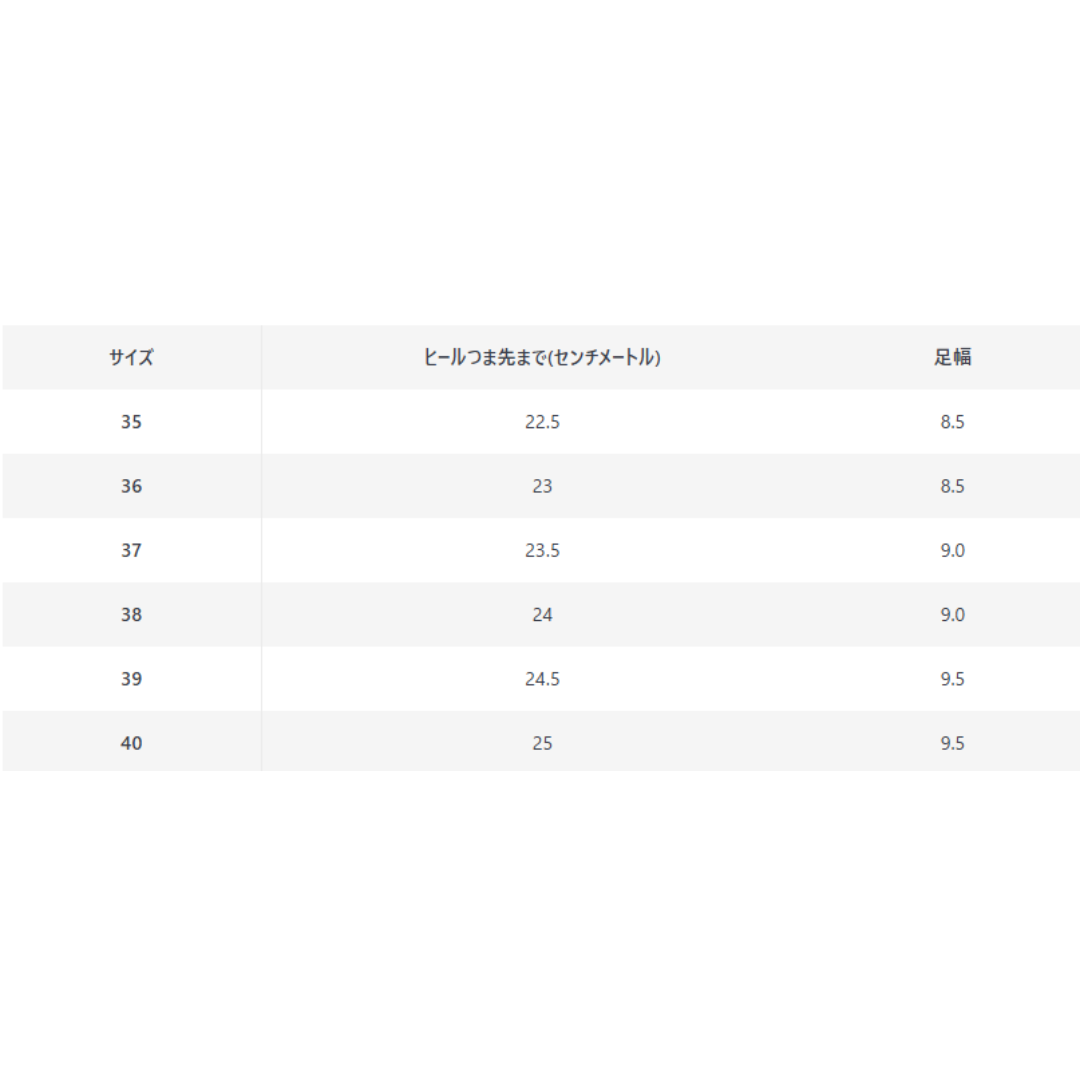Select size 38 row label
The image size is (1080, 1080).
click(131, 614)
